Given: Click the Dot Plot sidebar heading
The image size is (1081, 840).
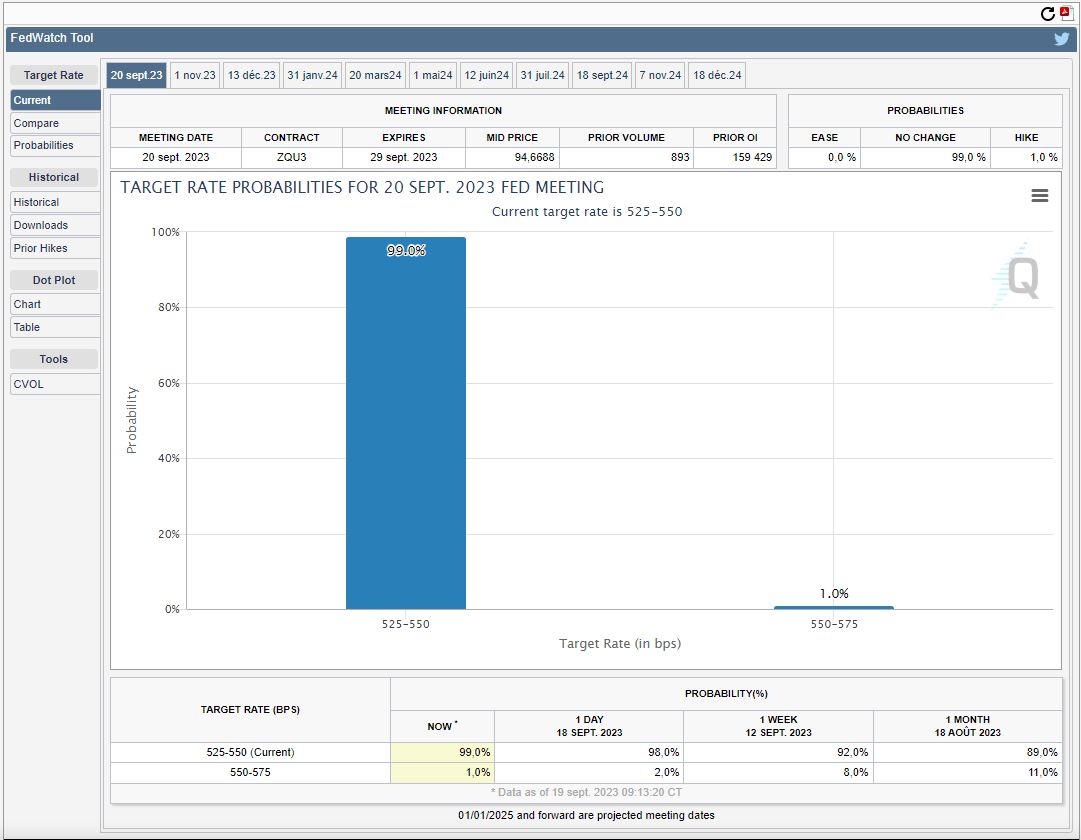Looking at the screenshot, I should coord(54,280).
